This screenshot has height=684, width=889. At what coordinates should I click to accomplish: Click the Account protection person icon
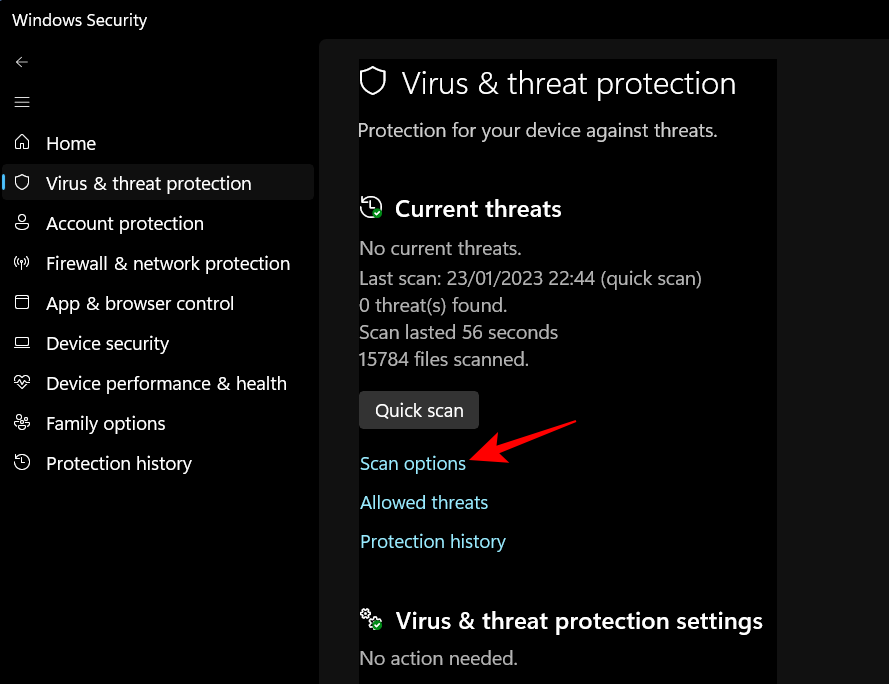[22, 223]
